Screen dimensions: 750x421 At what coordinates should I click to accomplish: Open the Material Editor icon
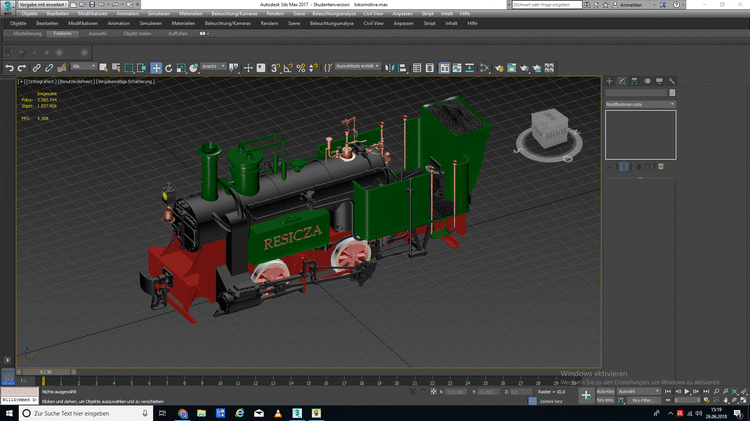click(x=485, y=68)
